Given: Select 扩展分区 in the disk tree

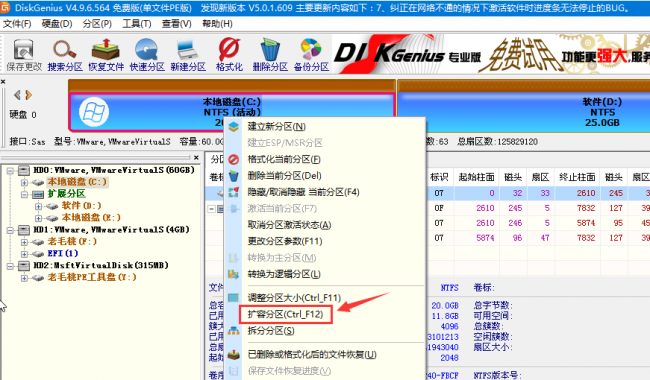Looking at the screenshot, I should [x=66, y=194].
